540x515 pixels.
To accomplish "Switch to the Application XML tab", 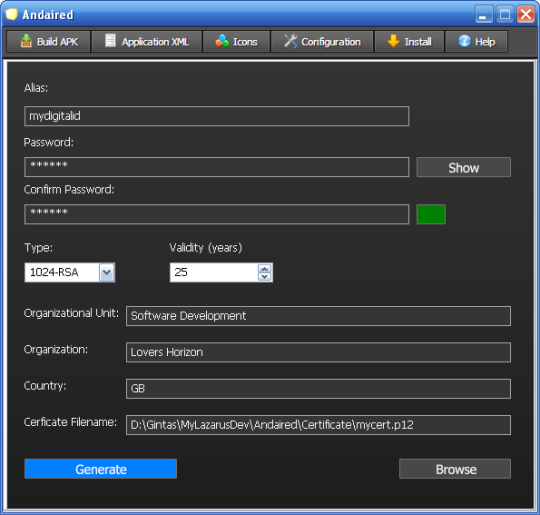I will (x=146, y=42).
